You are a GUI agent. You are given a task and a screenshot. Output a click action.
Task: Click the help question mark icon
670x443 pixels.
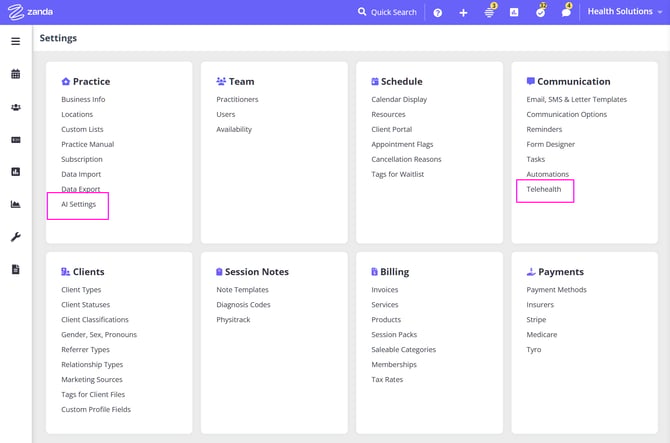[x=437, y=12]
